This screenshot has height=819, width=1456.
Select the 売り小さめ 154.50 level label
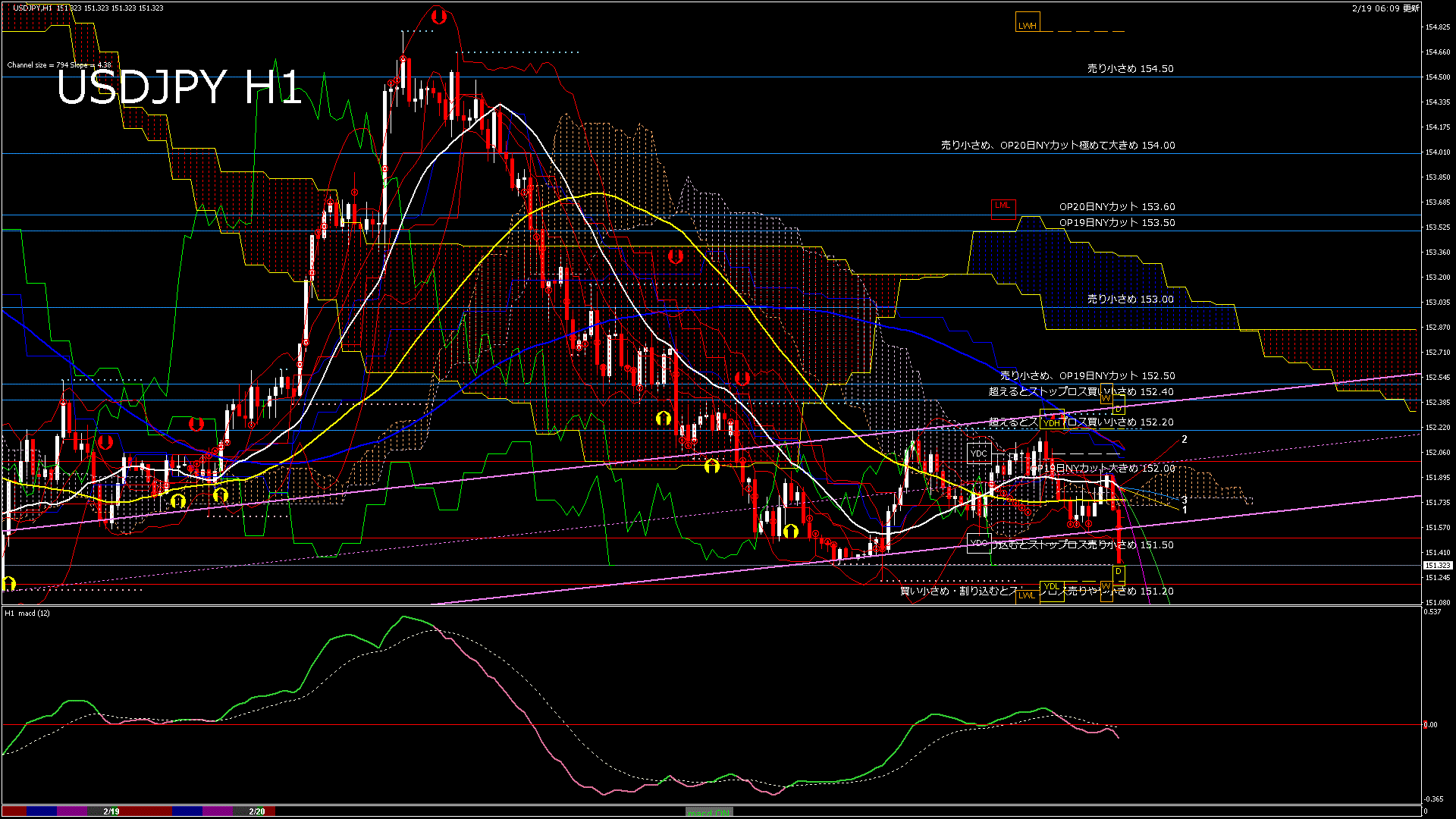click(x=1130, y=68)
